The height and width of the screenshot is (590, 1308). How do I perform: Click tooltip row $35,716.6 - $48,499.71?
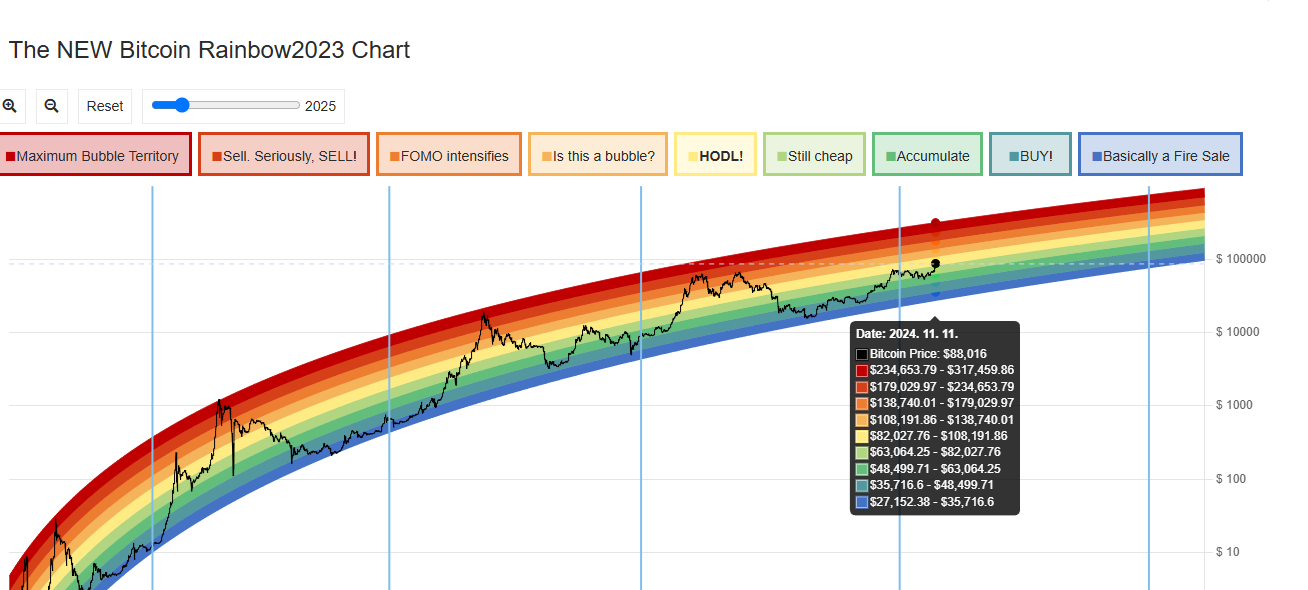[925, 485]
